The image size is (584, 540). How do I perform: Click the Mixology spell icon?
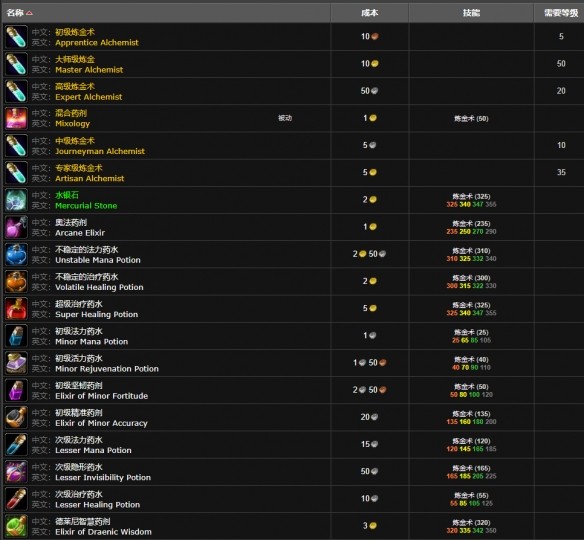(x=16, y=118)
